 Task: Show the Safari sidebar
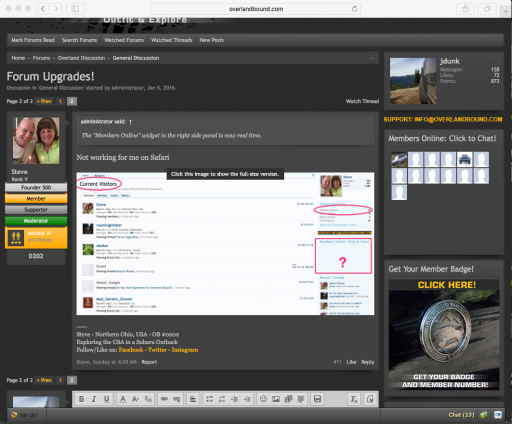(x=75, y=9)
